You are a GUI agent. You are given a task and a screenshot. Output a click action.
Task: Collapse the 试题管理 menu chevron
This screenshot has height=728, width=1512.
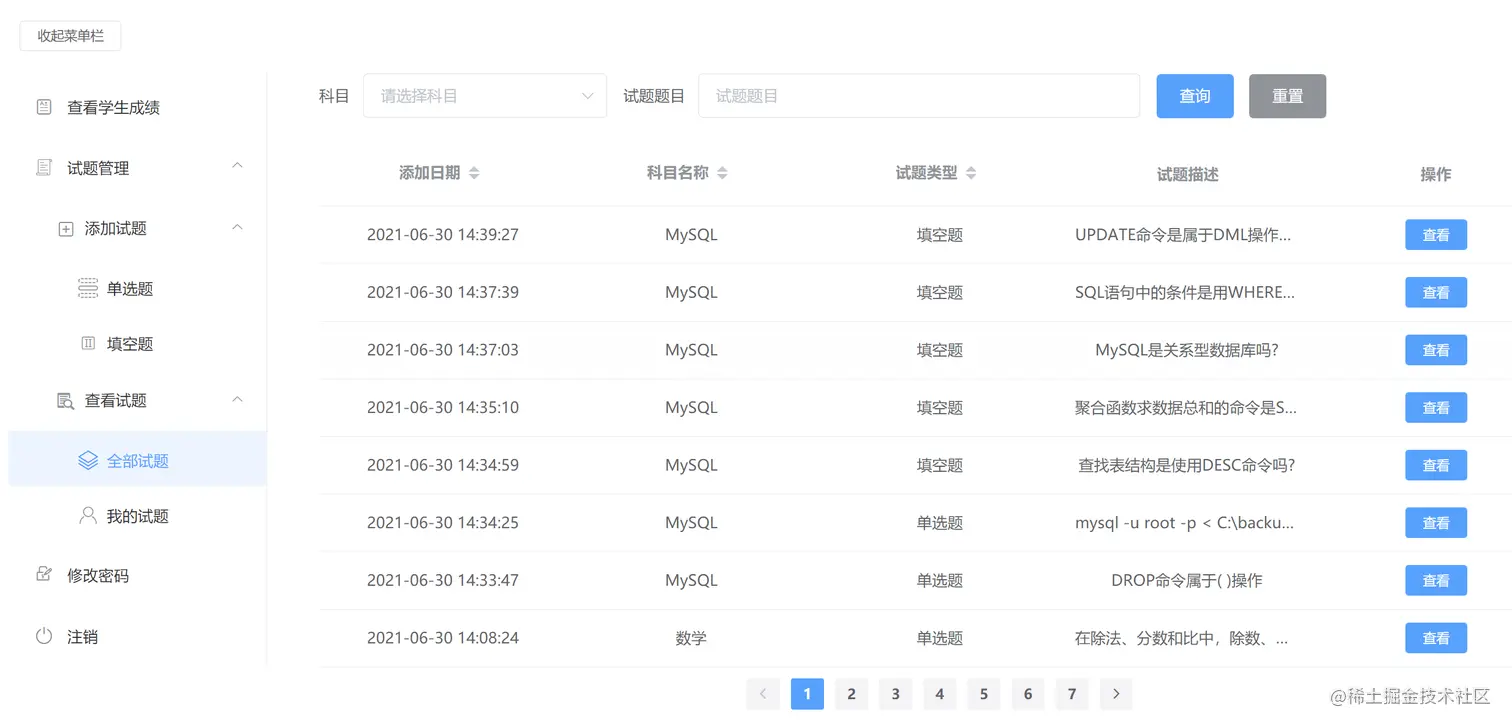click(237, 166)
